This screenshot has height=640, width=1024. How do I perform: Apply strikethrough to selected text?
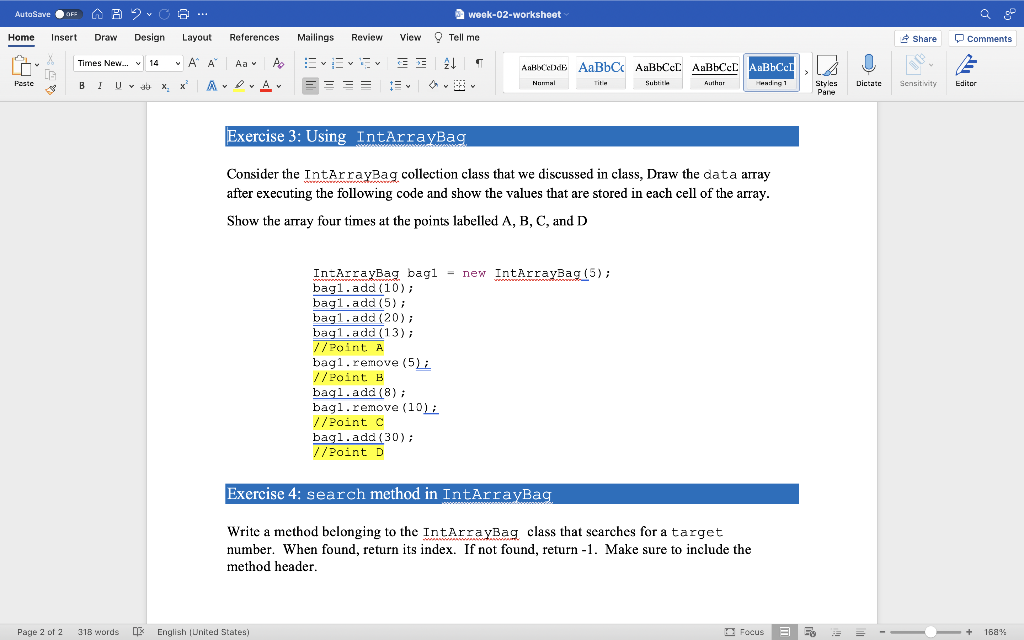[147, 86]
